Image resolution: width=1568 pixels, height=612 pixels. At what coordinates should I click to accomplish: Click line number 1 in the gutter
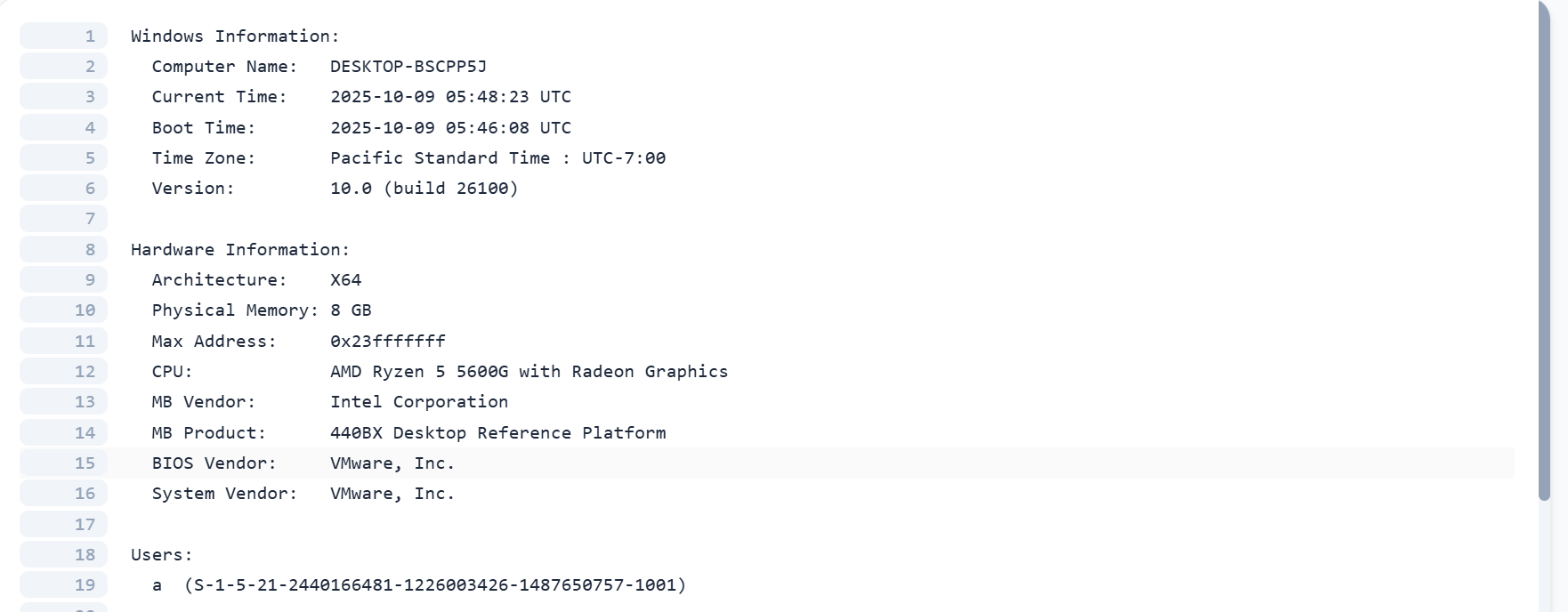click(x=90, y=36)
